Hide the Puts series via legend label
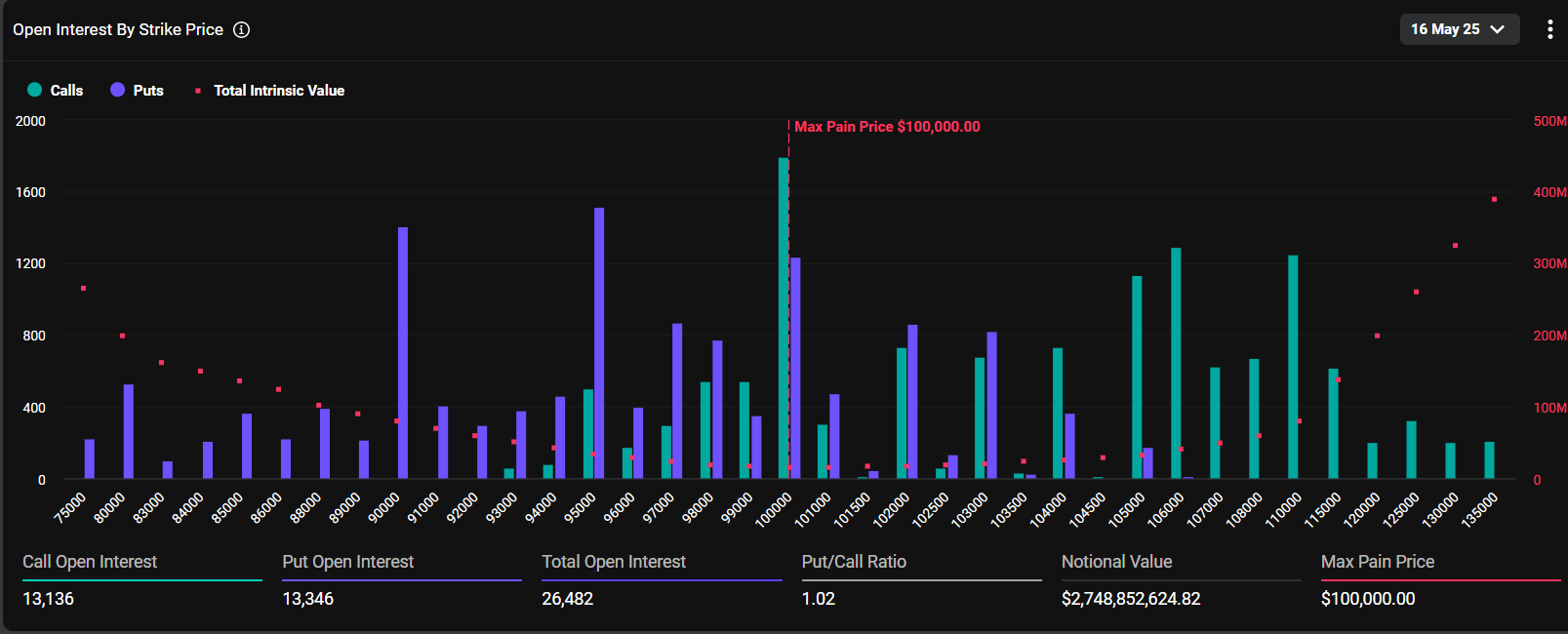 click(148, 90)
